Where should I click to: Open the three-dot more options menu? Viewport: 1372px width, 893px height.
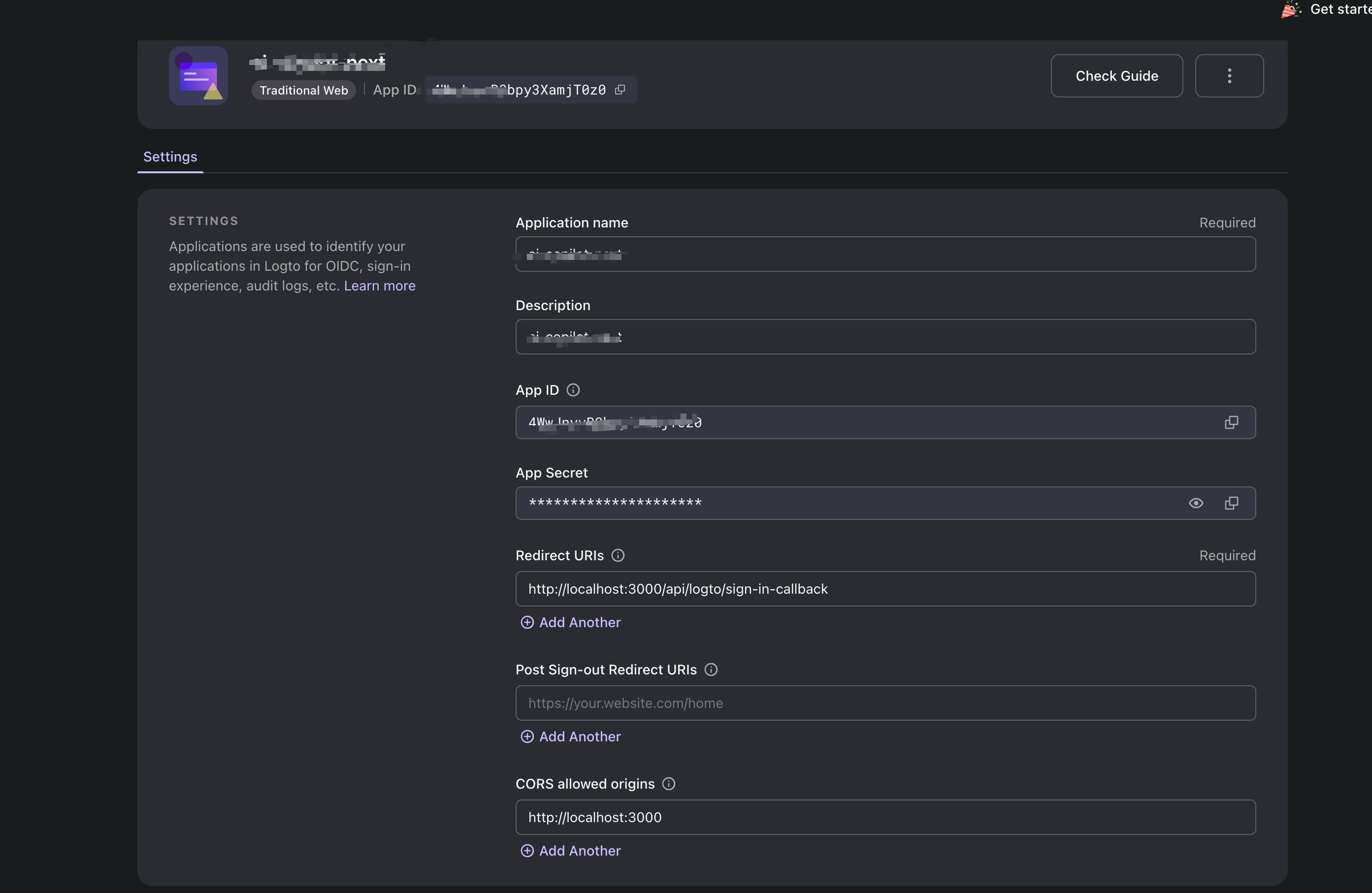(x=1229, y=76)
